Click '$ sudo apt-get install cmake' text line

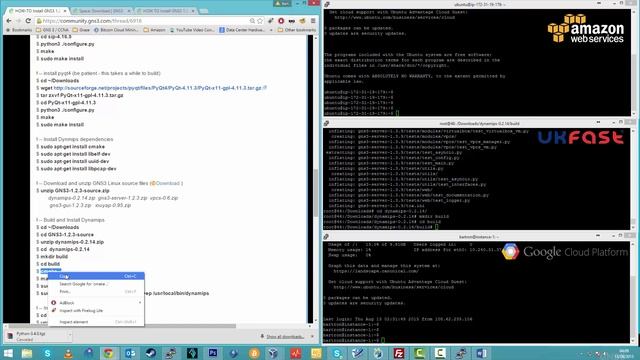pyautogui.click(x=71, y=147)
